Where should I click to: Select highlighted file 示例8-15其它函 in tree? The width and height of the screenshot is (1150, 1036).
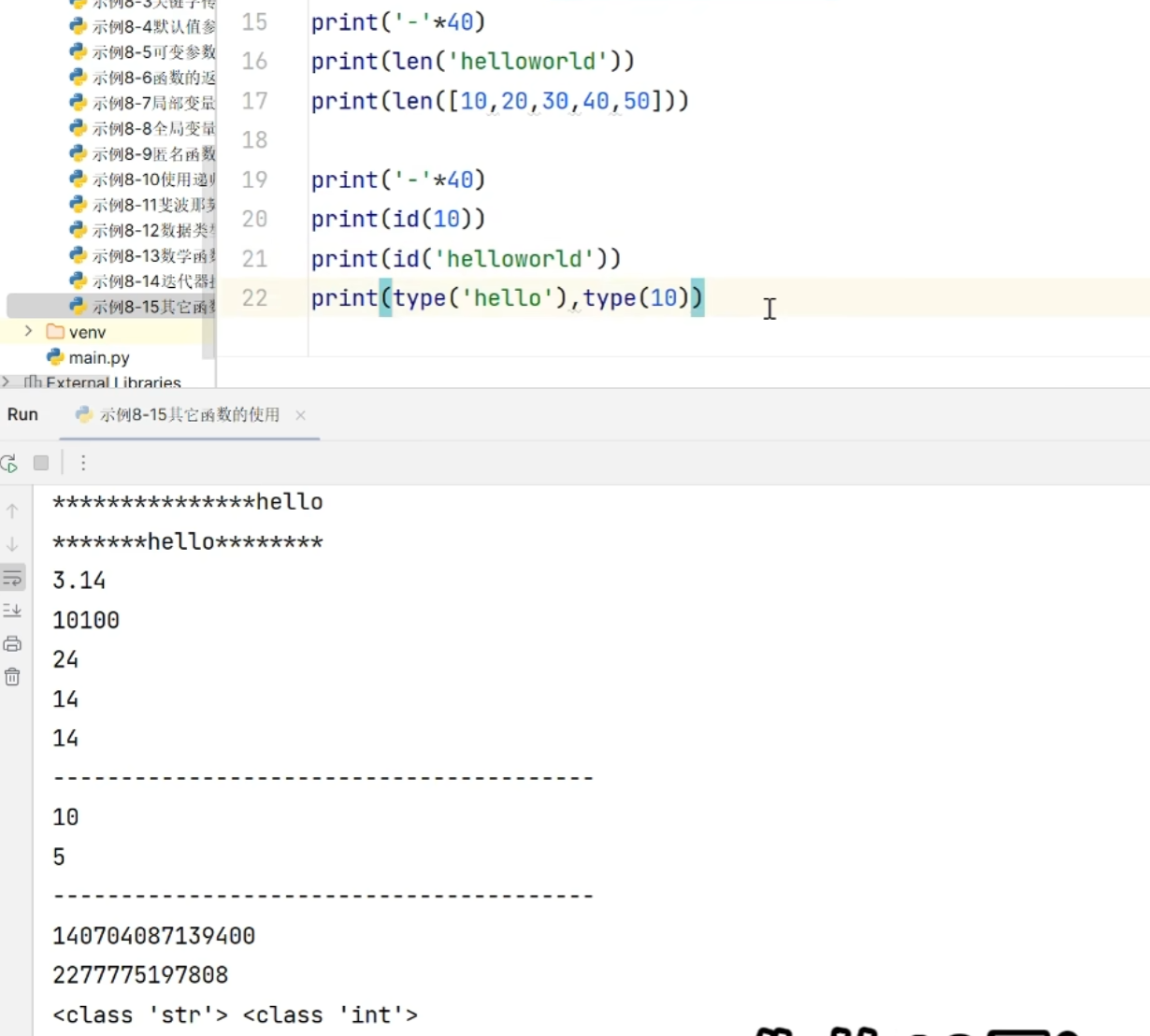click(143, 306)
